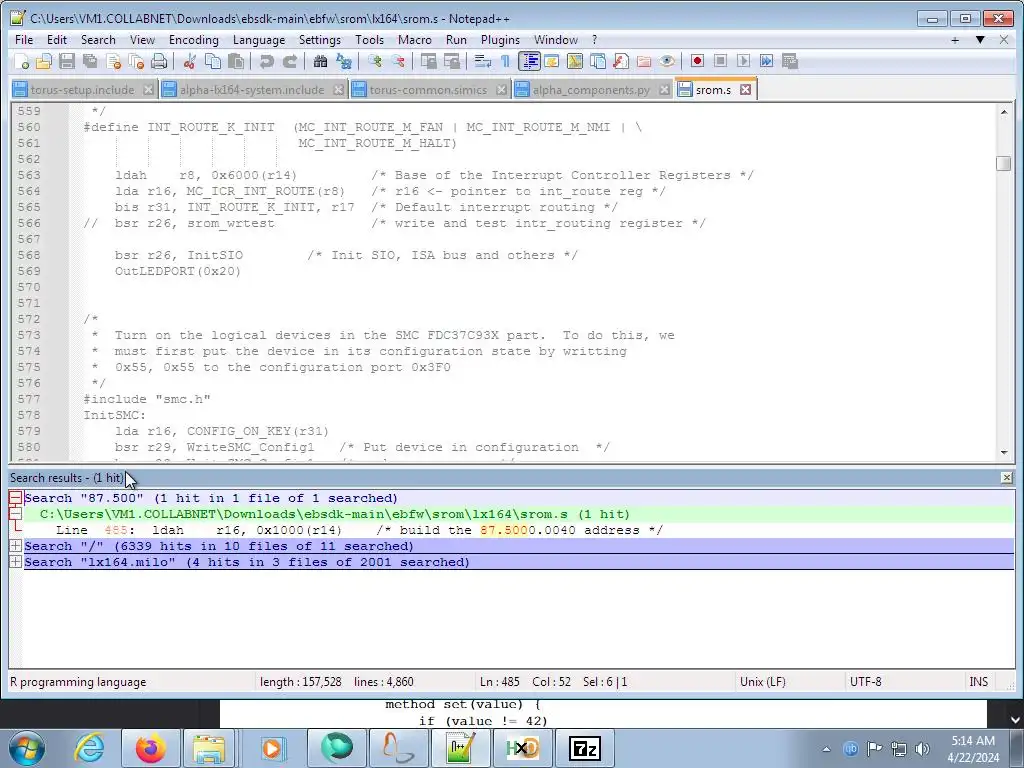Open 7-Zip from the taskbar
The image size is (1024, 768).
585,748
